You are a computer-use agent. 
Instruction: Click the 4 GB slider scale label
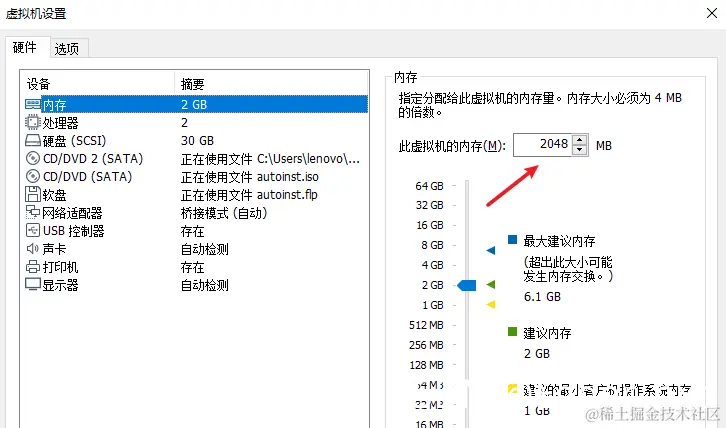(x=432, y=265)
